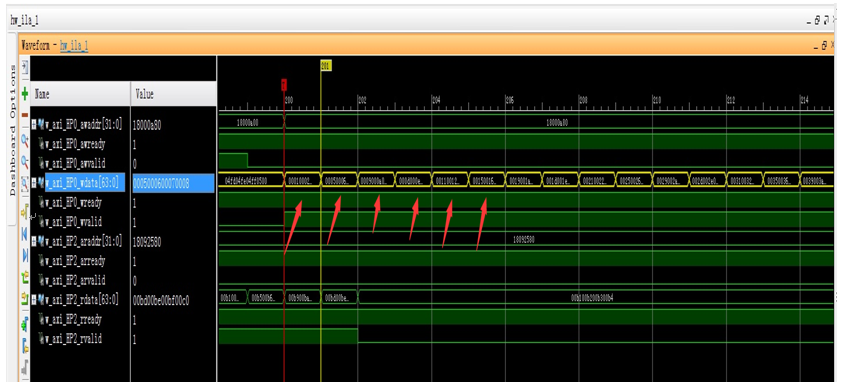The width and height of the screenshot is (852, 392).
Task: Click the Name column header
Action: tap(80, 94)
